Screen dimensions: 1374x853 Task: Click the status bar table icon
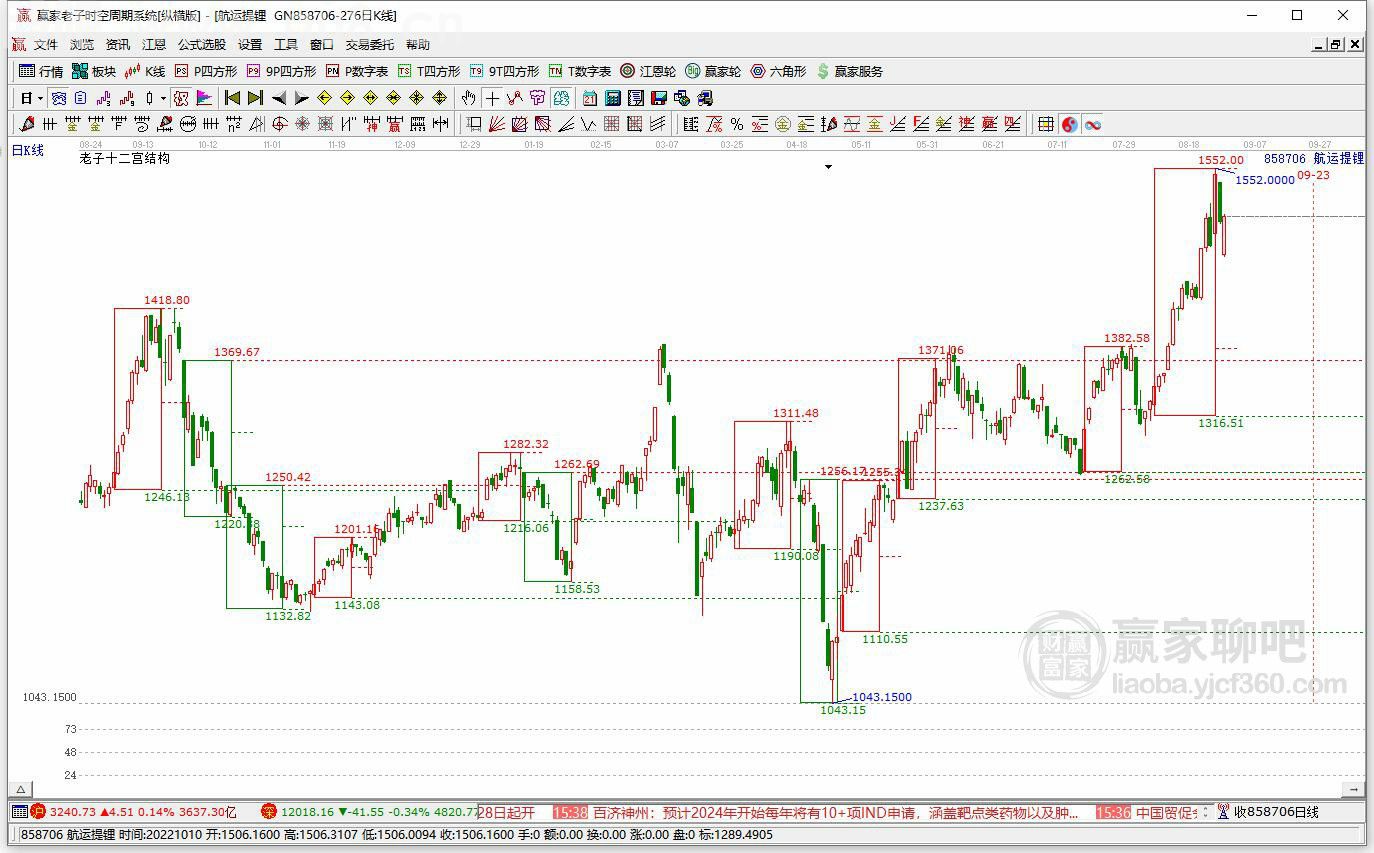(20, 812)
